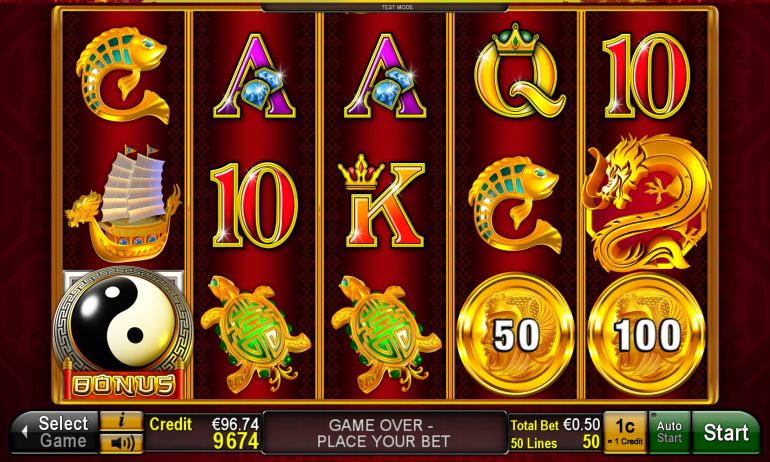Click the dragon ship symbol
Image resolution: width=770 pixels, height=462 pixels.
pos(123,203)
